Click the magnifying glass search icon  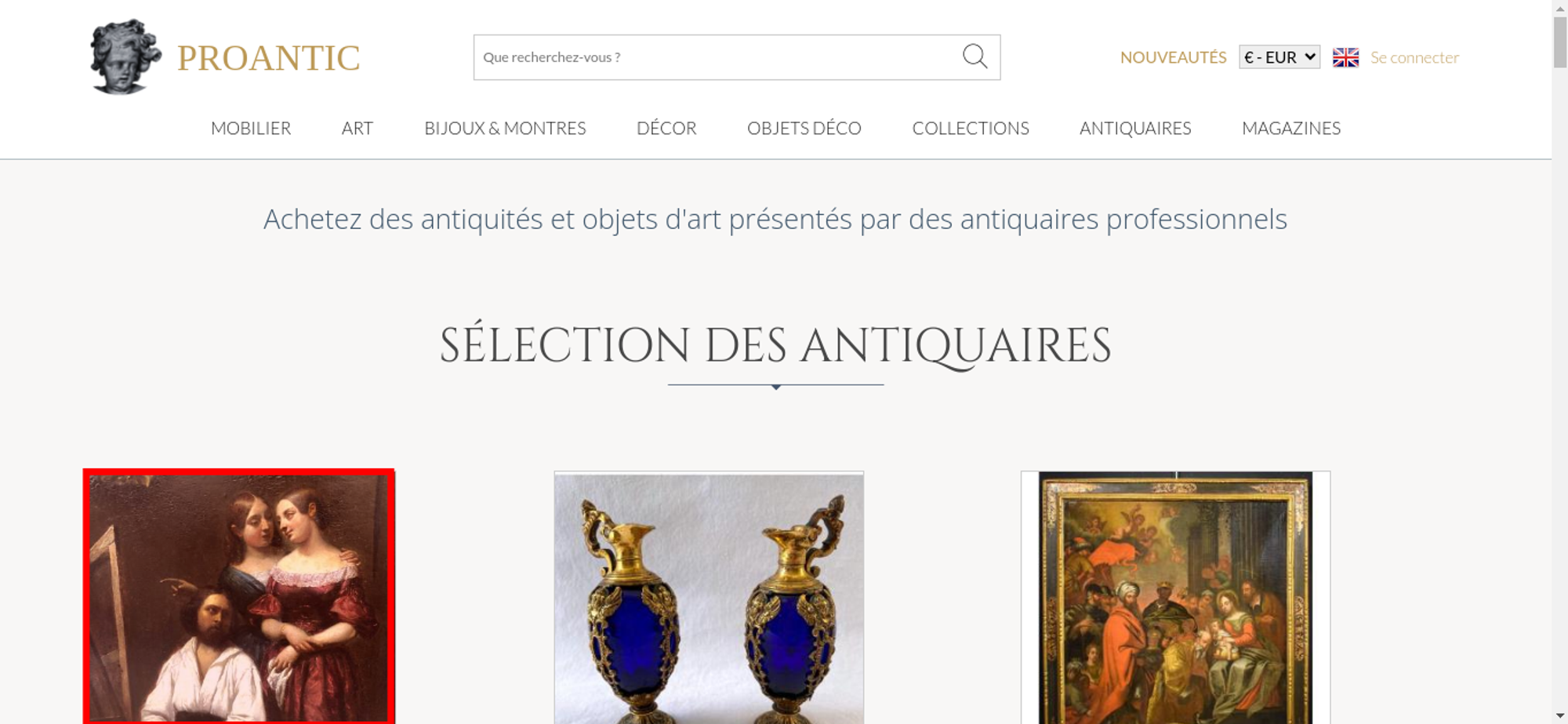click(x=975, y=56)
